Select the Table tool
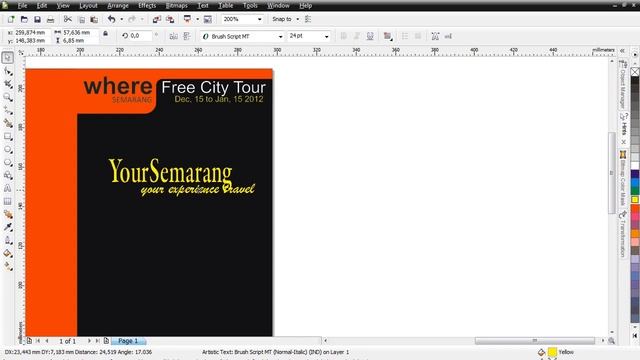 (x=8, y=201)
